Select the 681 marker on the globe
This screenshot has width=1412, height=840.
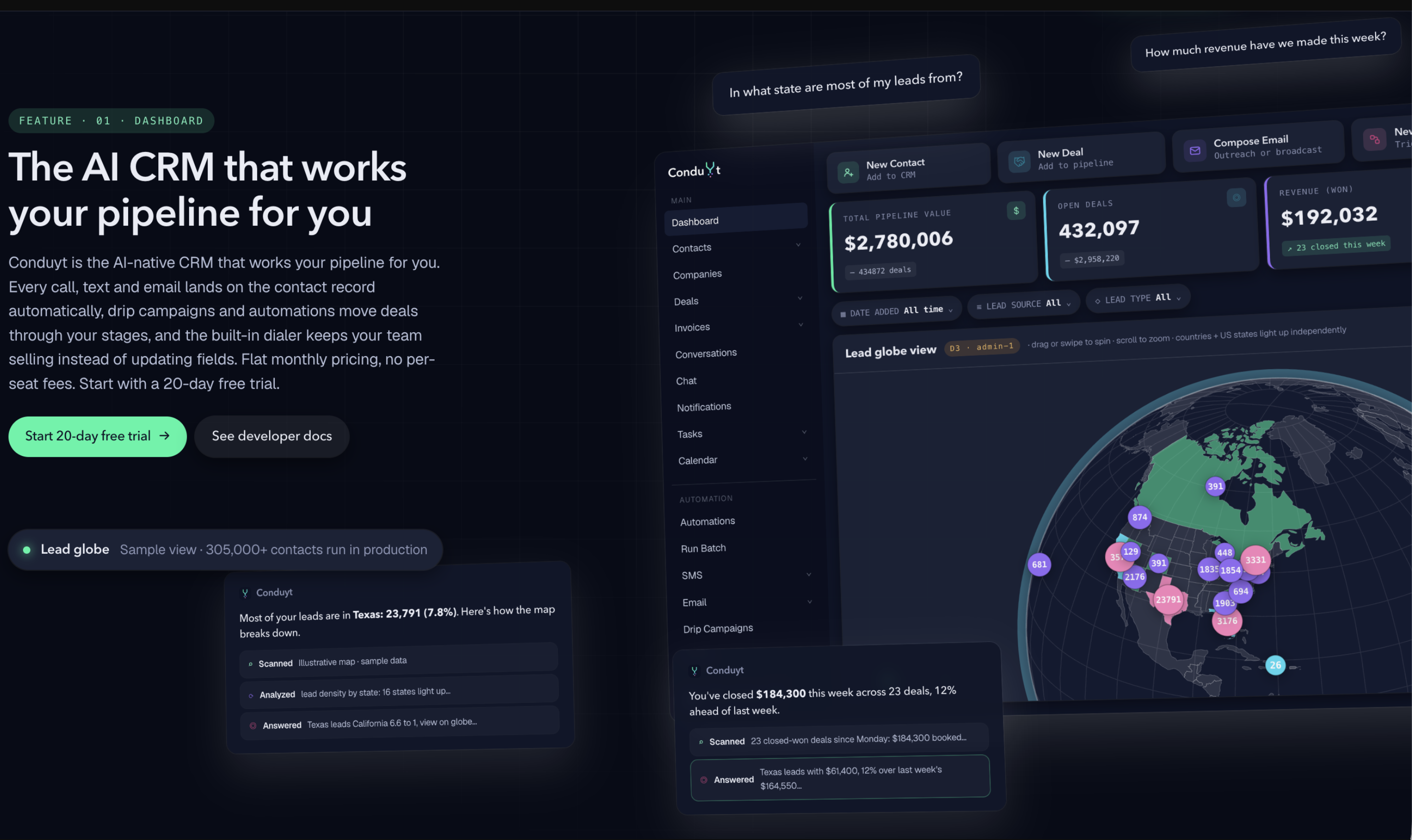click(x=1039, y=564)
